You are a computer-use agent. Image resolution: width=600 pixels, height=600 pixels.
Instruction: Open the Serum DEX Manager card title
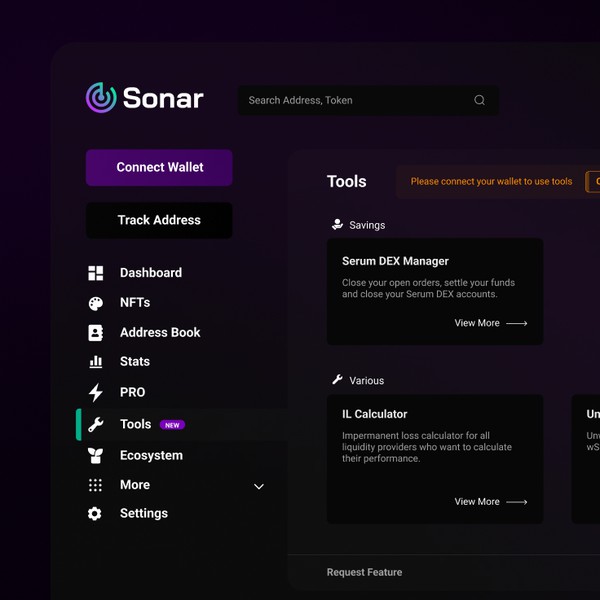395,261
